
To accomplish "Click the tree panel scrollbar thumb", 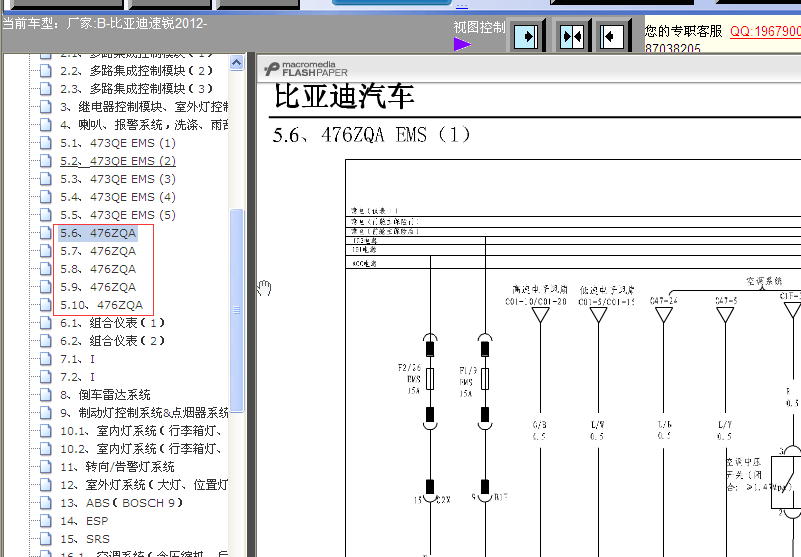I will coord(237,310).
